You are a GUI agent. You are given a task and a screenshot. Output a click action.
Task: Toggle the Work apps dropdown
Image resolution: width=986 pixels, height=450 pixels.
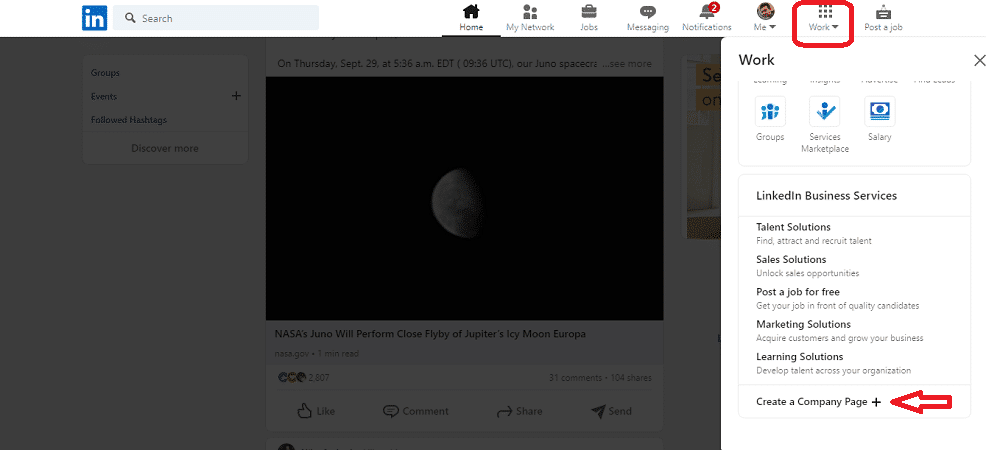coord(824,18)
